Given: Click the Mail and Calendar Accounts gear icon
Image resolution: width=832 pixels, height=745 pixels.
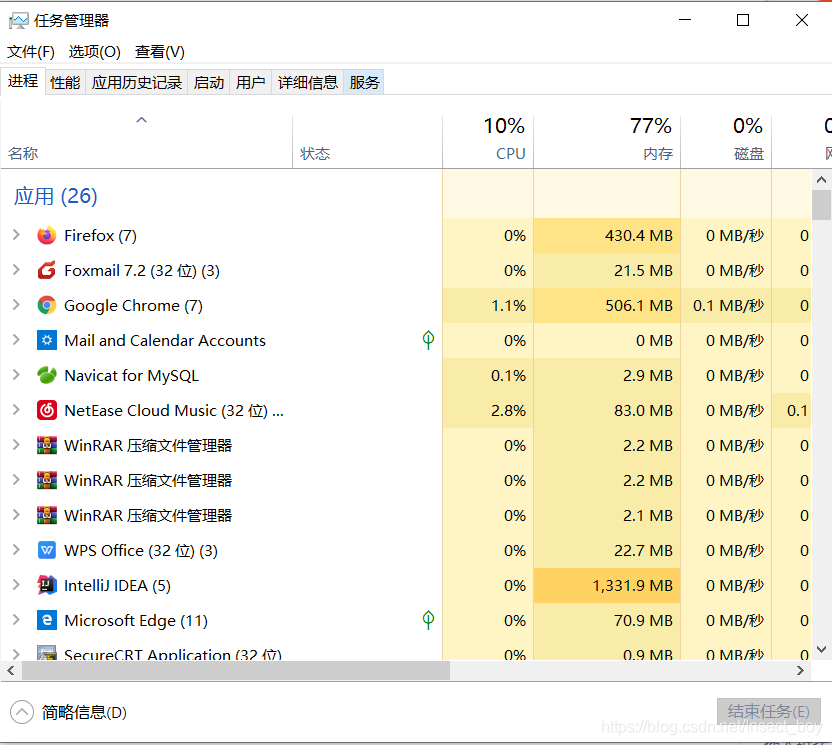Looking at the screenshot, I should (x=47, y=340).
